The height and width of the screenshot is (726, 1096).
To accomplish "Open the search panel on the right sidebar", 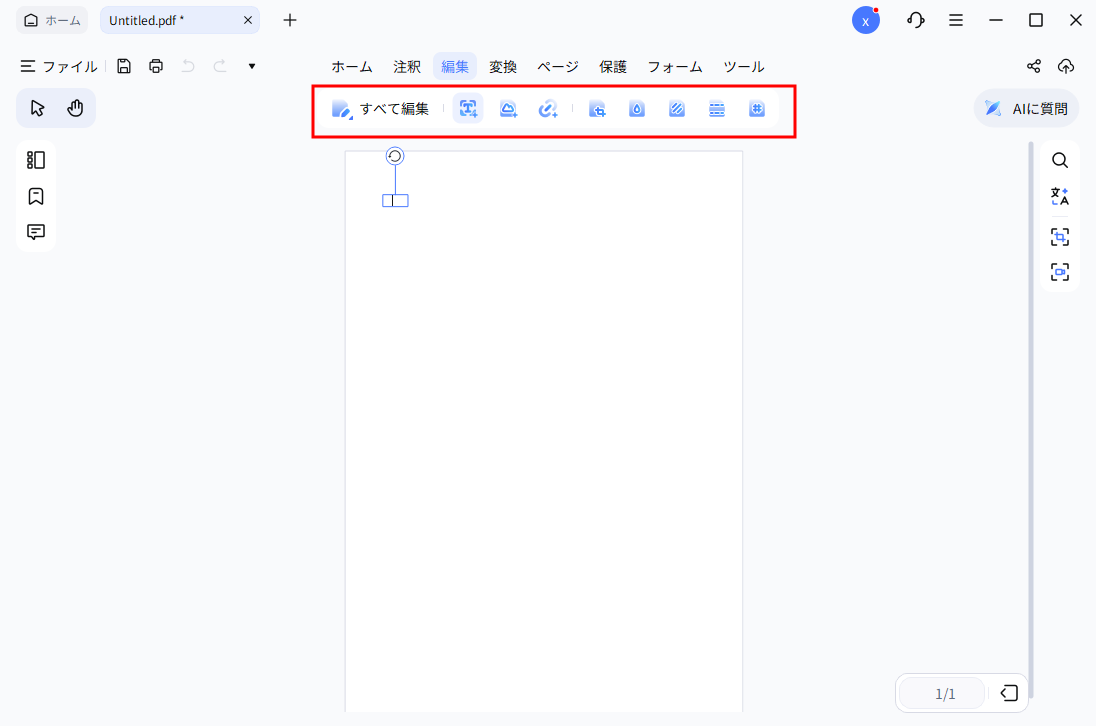I will point(1060,159).
